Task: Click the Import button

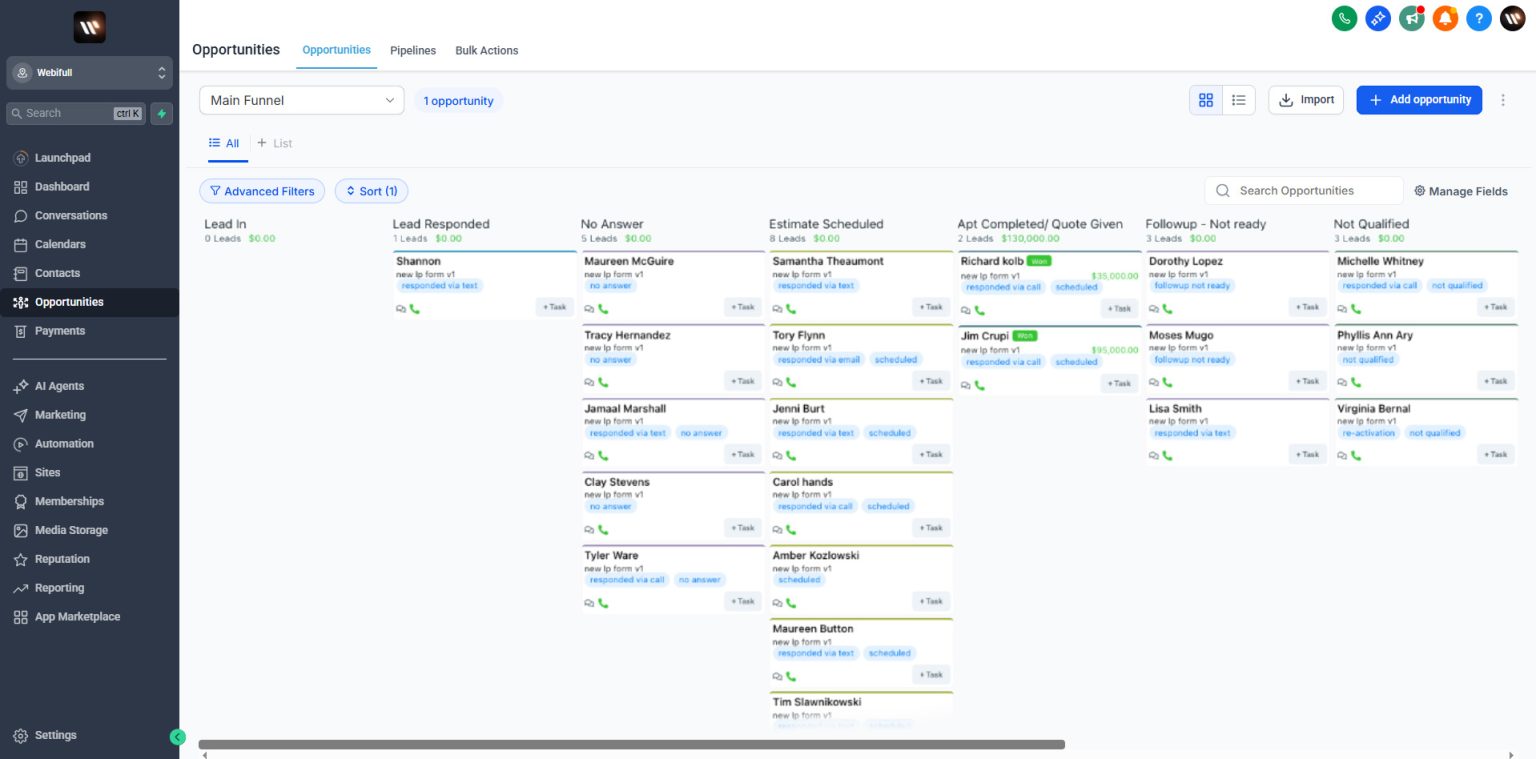Action: tap(1305, 100)
